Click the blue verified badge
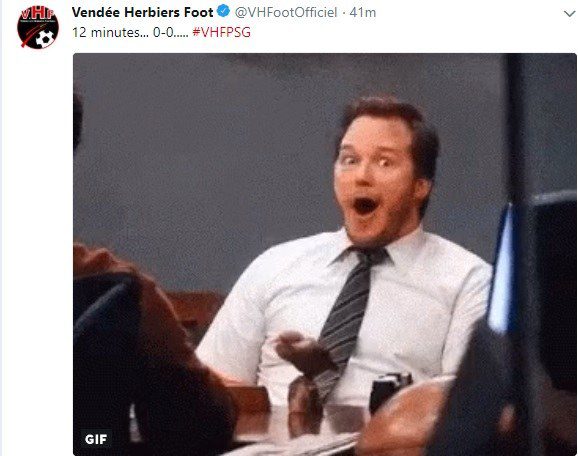578x456 pixels. pos(223,11)
